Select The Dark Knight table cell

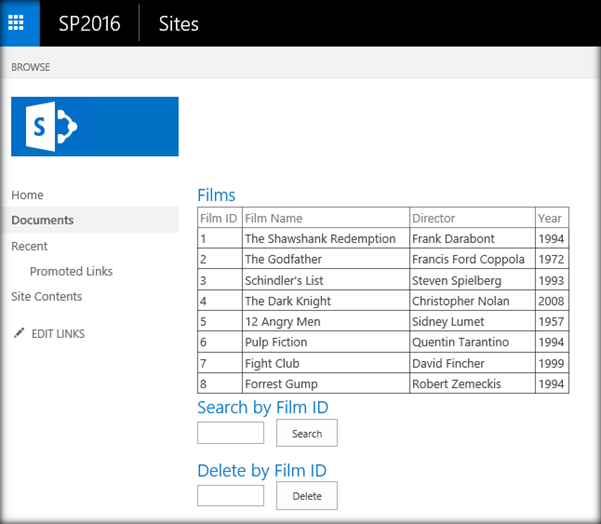[x=288, y=301]
